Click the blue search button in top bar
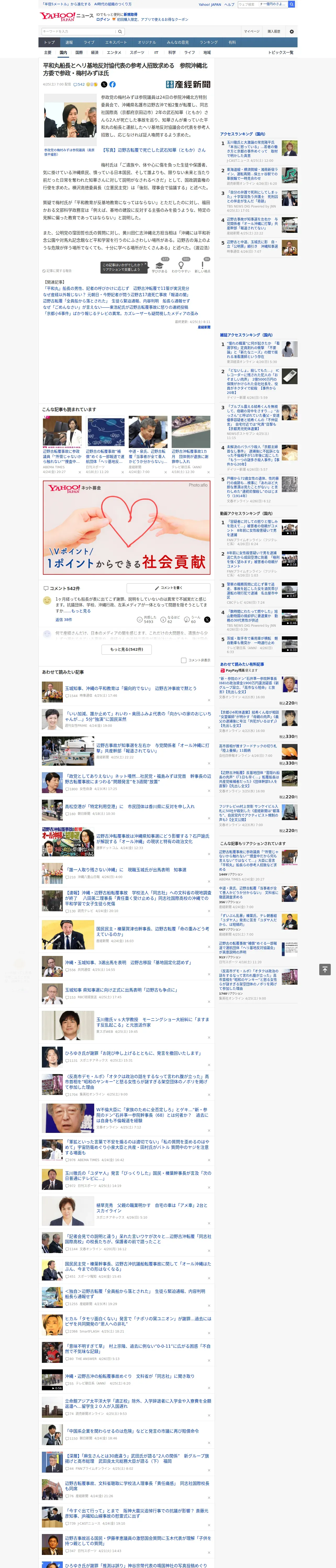 pos(292,4)
